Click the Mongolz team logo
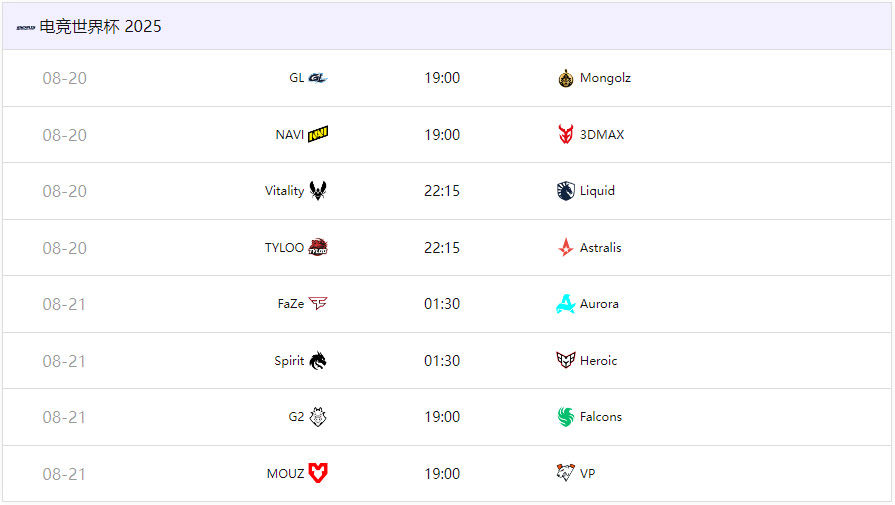Viewport: 895px width, 505px height. click(566, 78)
